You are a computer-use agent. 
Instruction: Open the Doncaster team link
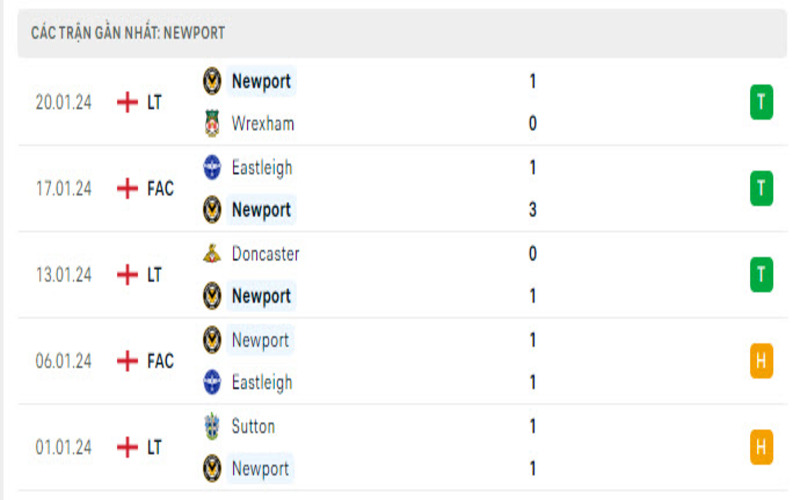click(x=265, y=254)
